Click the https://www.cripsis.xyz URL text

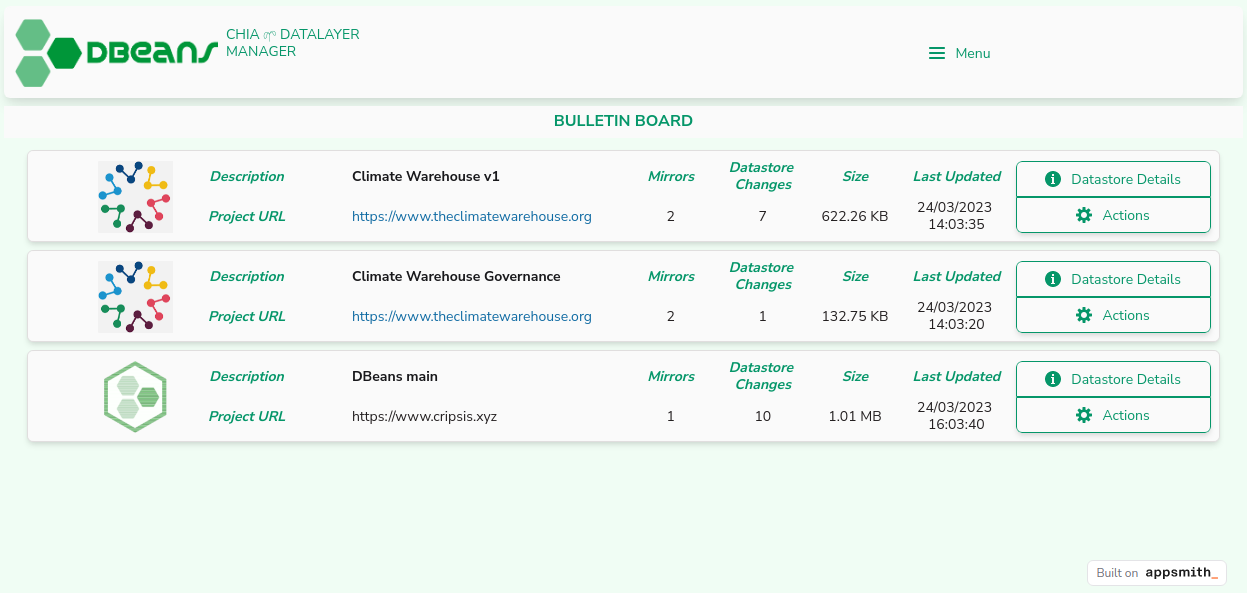(424, 416)
